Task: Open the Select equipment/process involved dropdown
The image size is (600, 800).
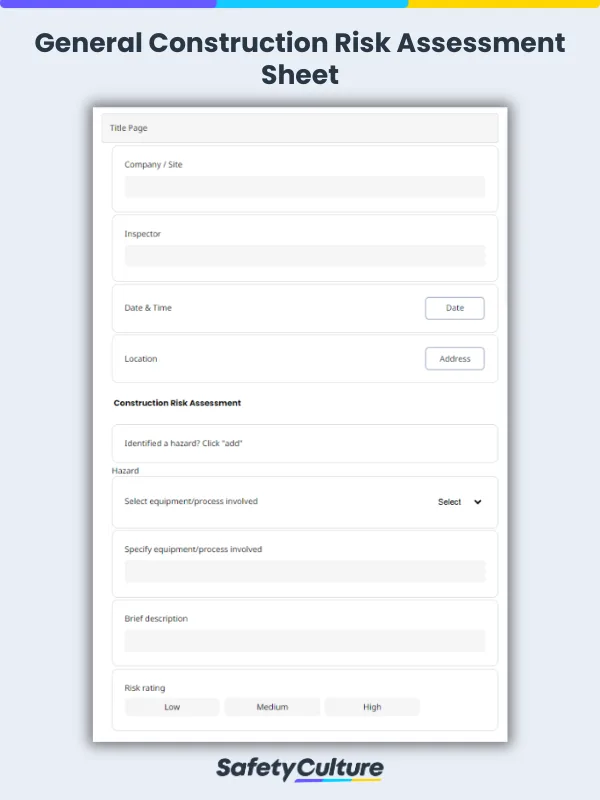Action: coord(450,502)
